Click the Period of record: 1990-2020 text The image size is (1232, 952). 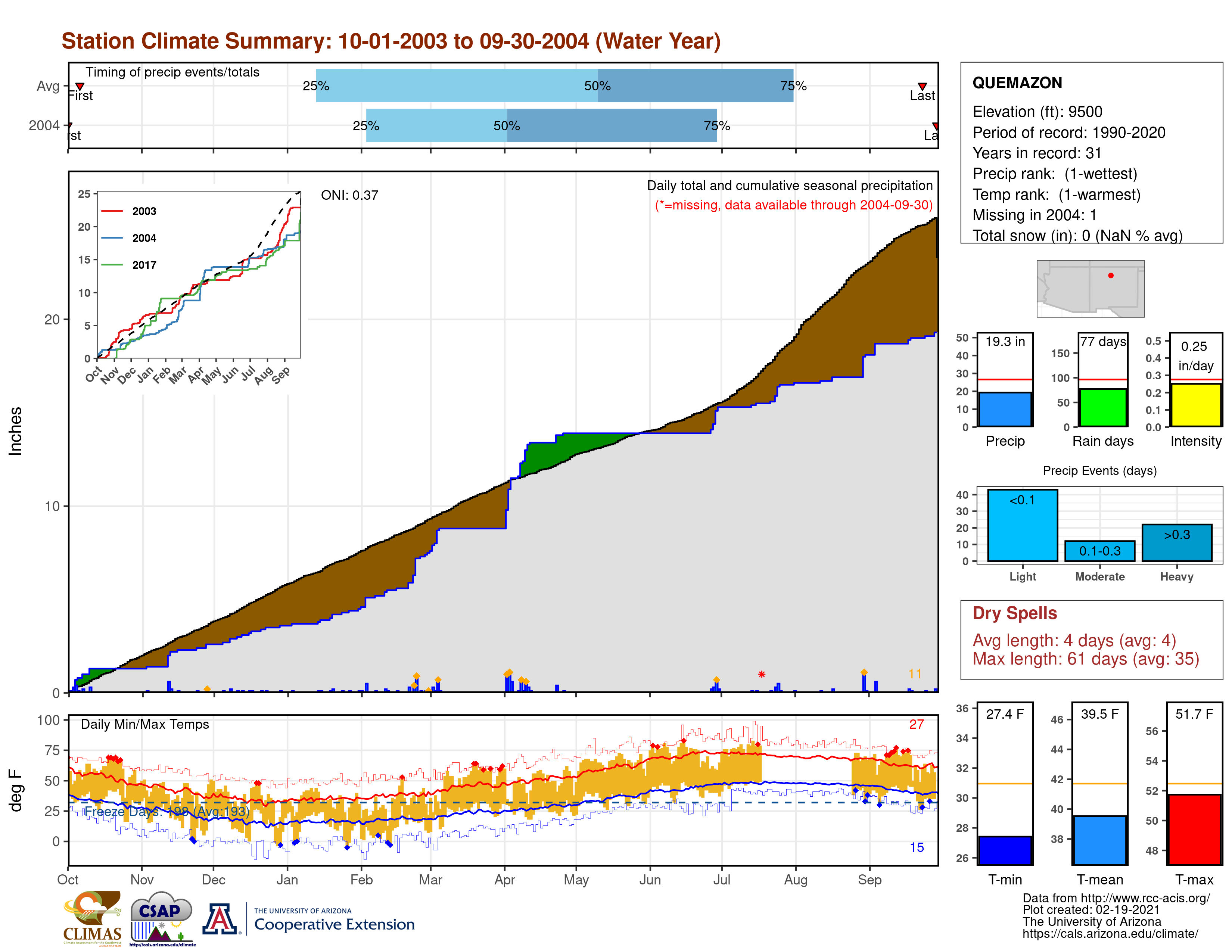(1069, 133)
